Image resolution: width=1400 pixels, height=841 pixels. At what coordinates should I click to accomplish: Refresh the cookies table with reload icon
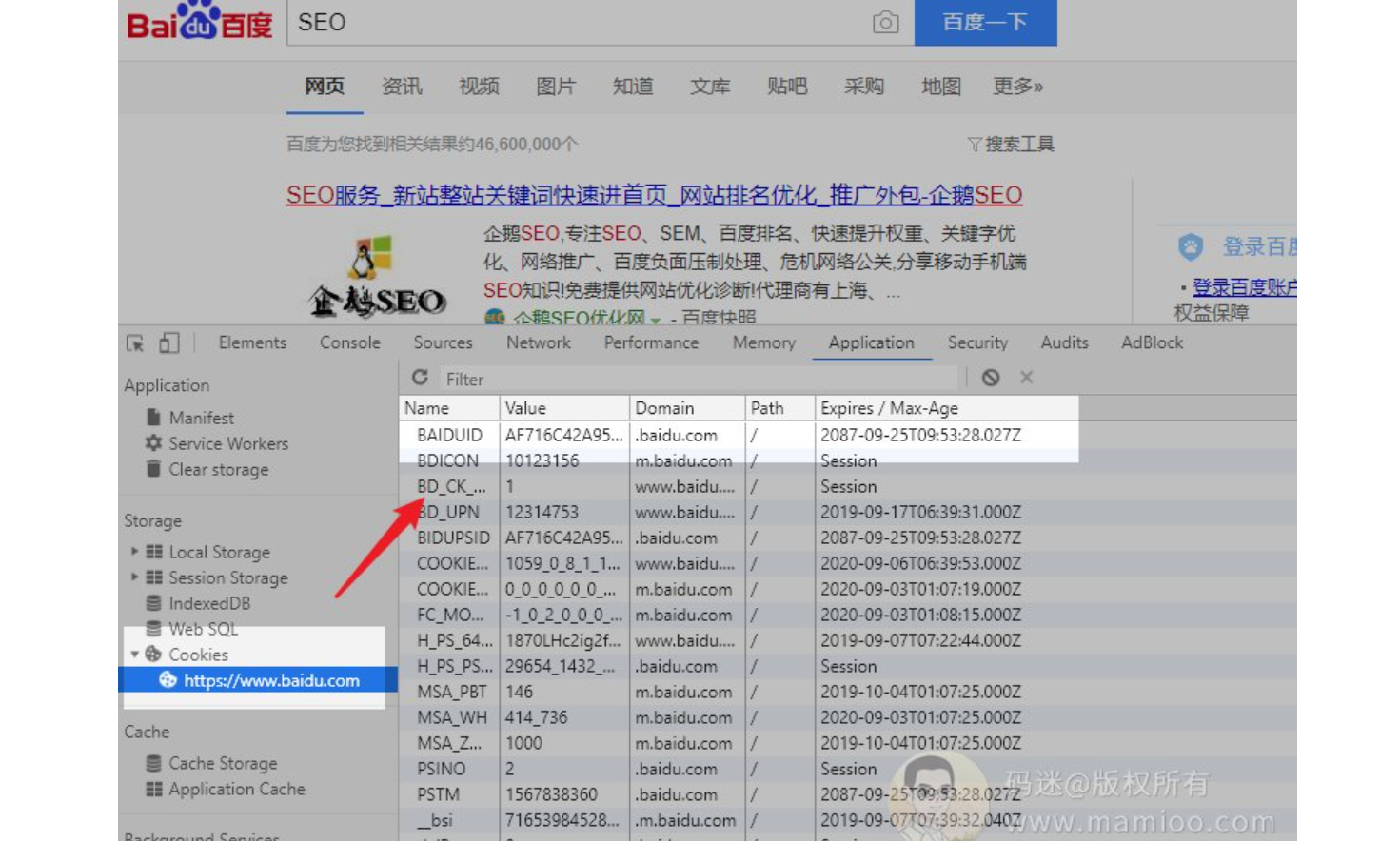pos(420,378)
